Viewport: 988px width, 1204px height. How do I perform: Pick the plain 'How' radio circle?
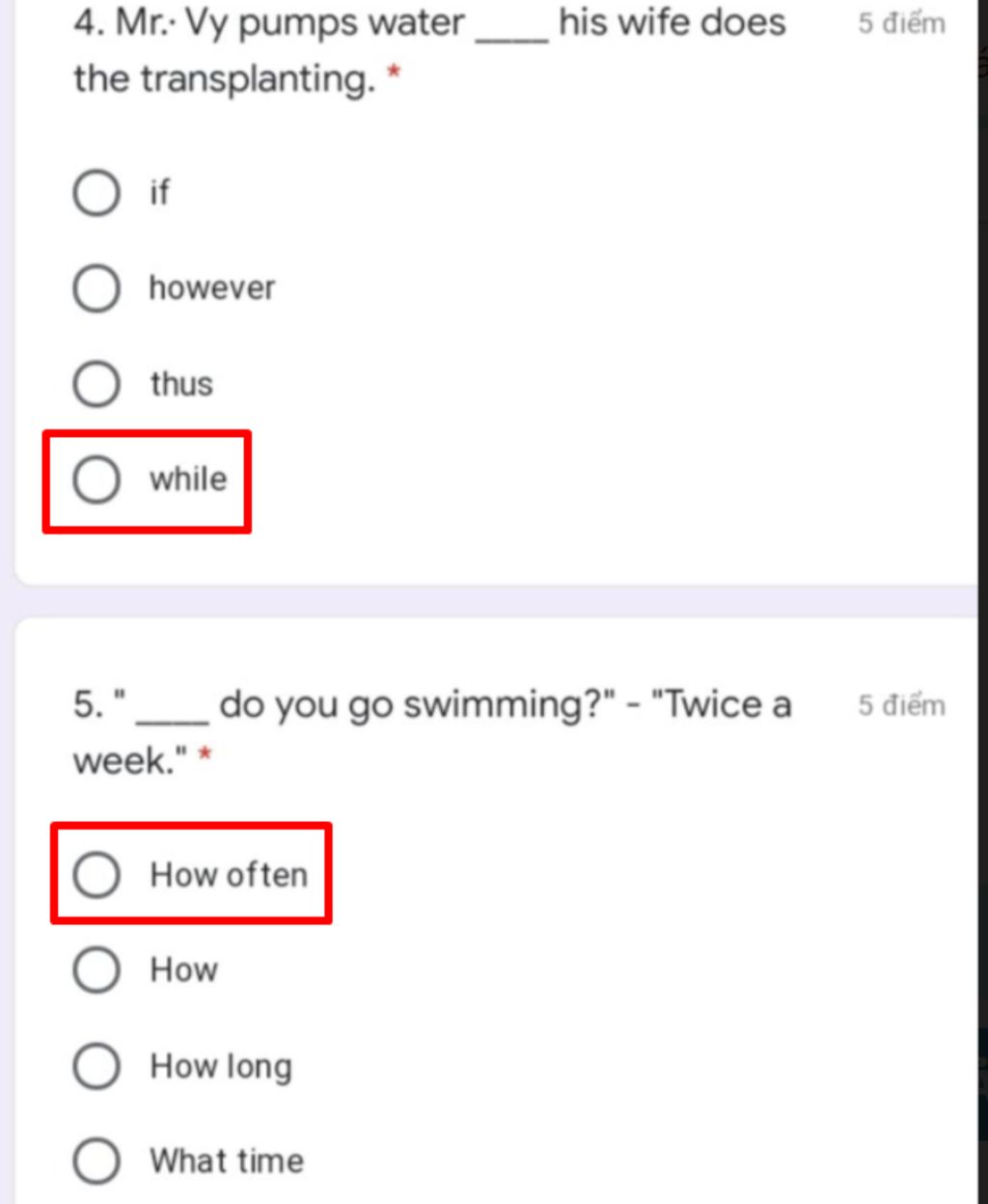coord(96,970)
